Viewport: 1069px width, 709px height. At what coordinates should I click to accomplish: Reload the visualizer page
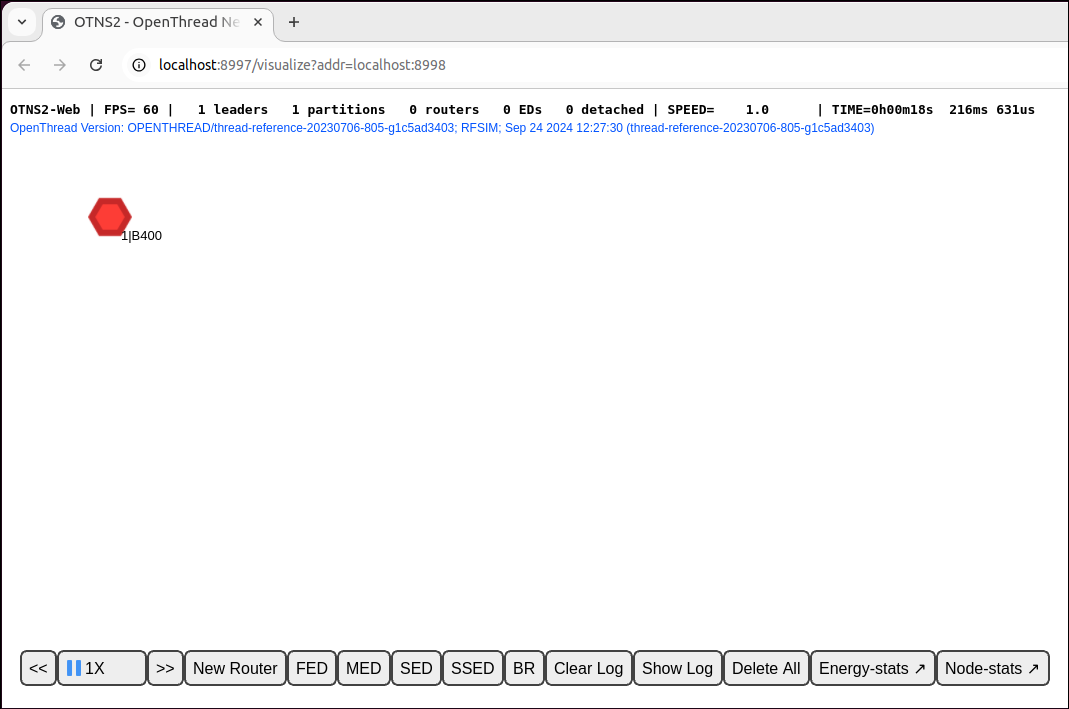click(x=96, y=64)
